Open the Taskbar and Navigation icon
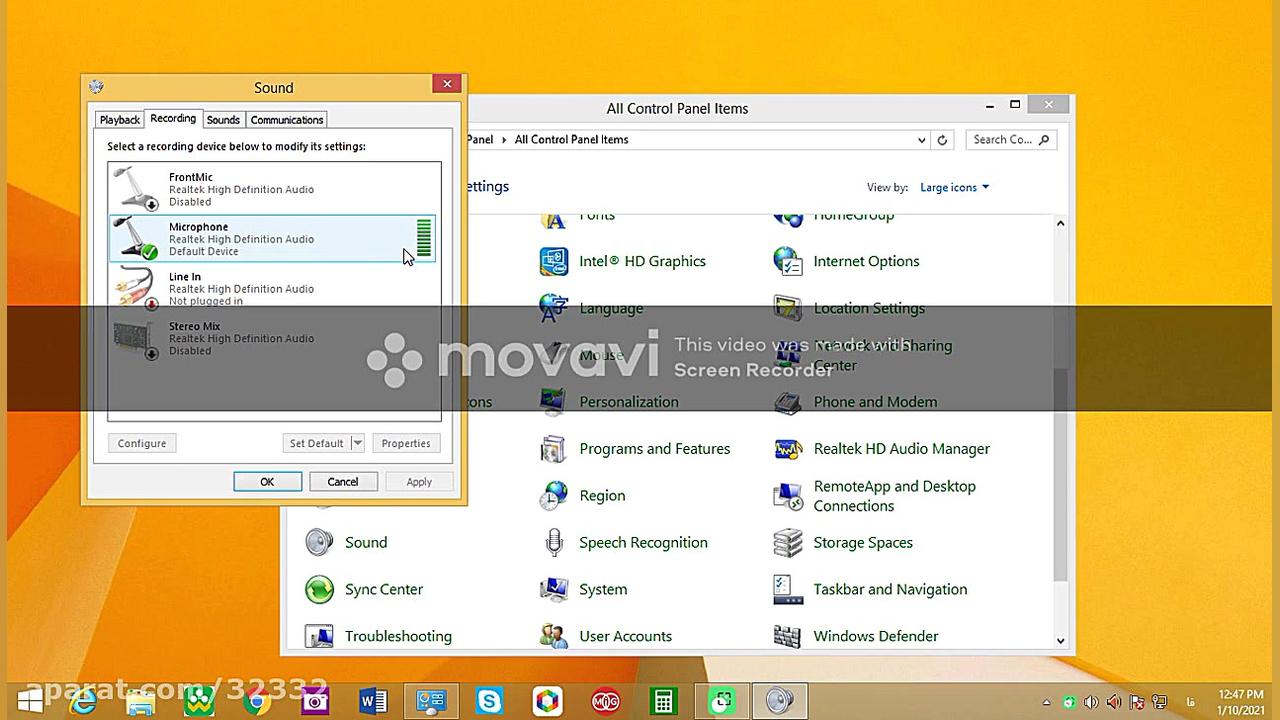 [788, 589]
